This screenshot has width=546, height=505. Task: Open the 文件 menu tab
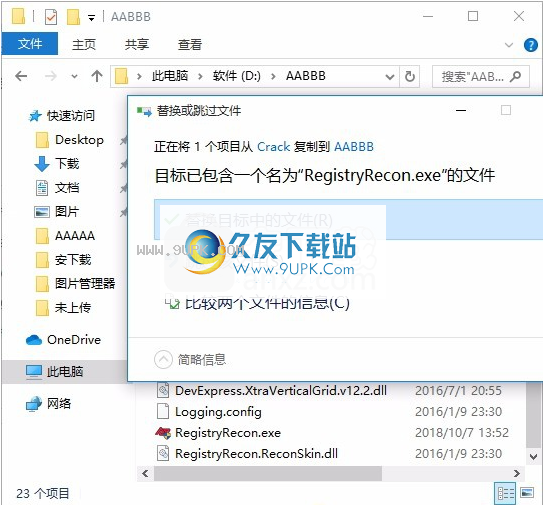click(x=30, y=44)
